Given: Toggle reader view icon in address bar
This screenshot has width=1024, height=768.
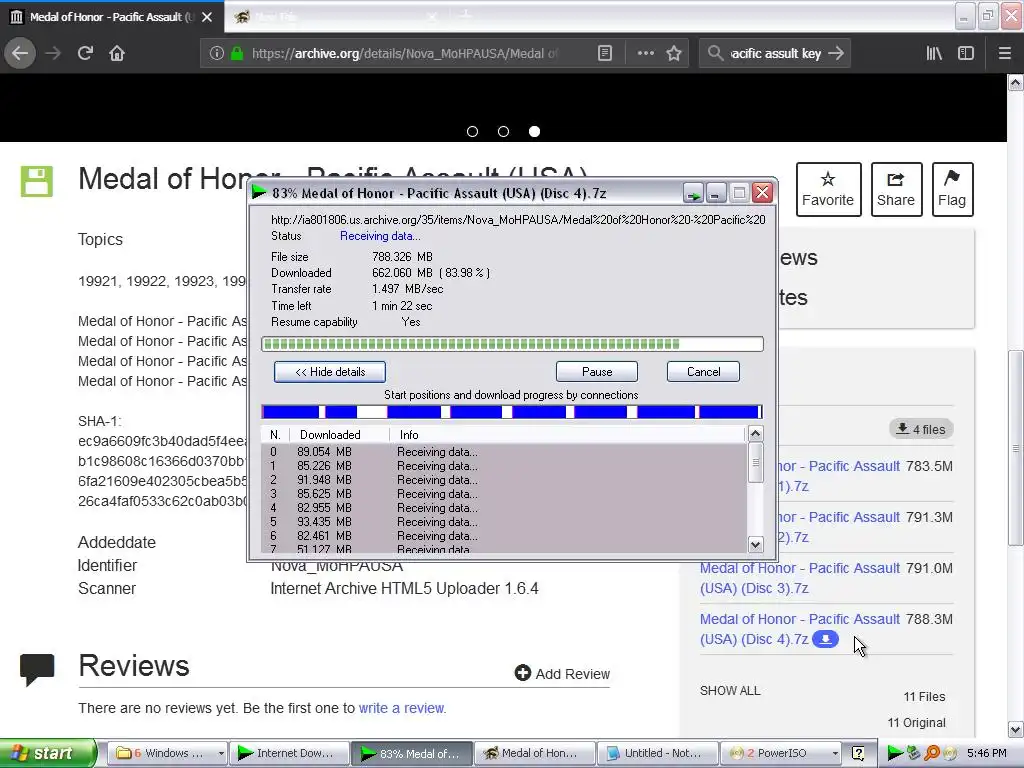Looking at the screenshot, I should (x=605, y=53).
